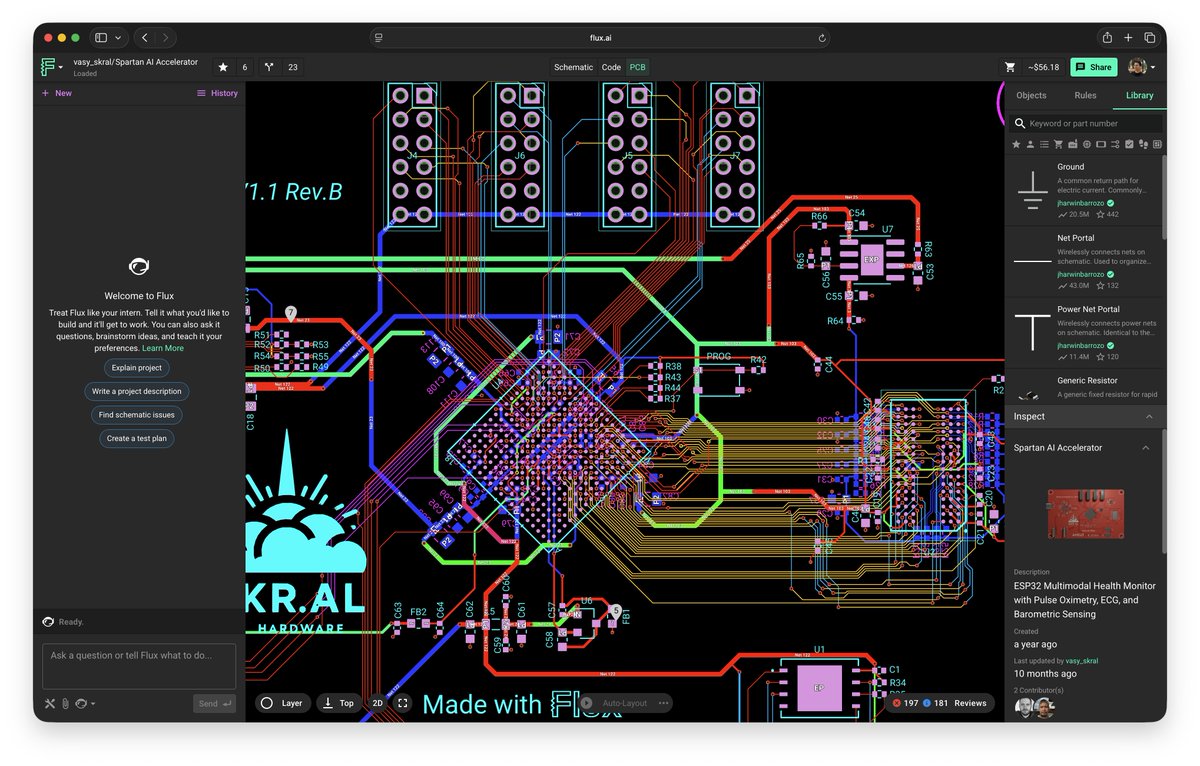Open the red board project thumbnail
The height and width of the screenshot is (766, 1200).
click(x=1085, y=514)
